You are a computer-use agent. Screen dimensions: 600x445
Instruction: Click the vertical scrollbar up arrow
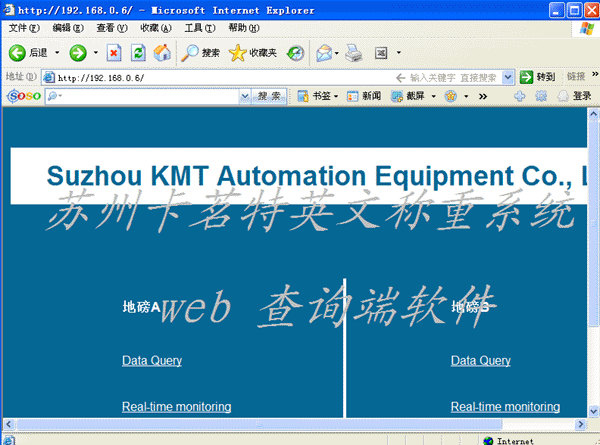coord(593,114)
